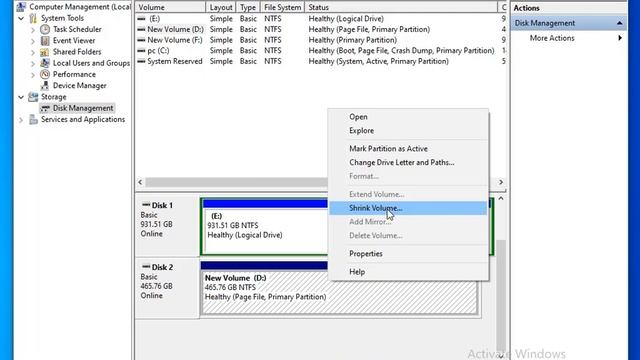Click the Performance icon

tap(45, 74)
